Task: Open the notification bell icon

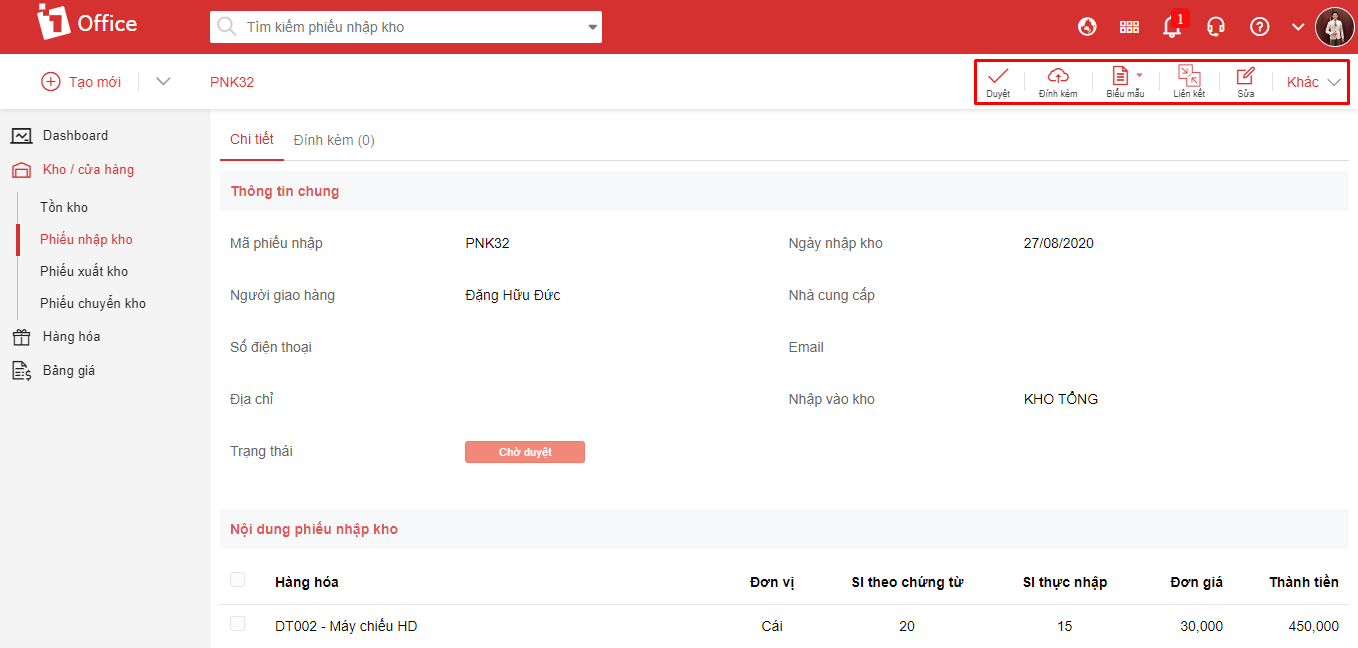Action: 1172,27
